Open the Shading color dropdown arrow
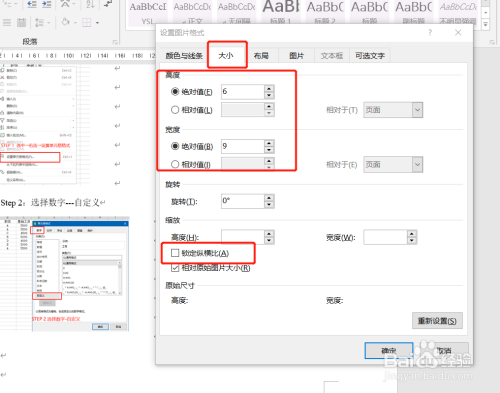This screenshot has width=500, height=393. coord(75,23)
